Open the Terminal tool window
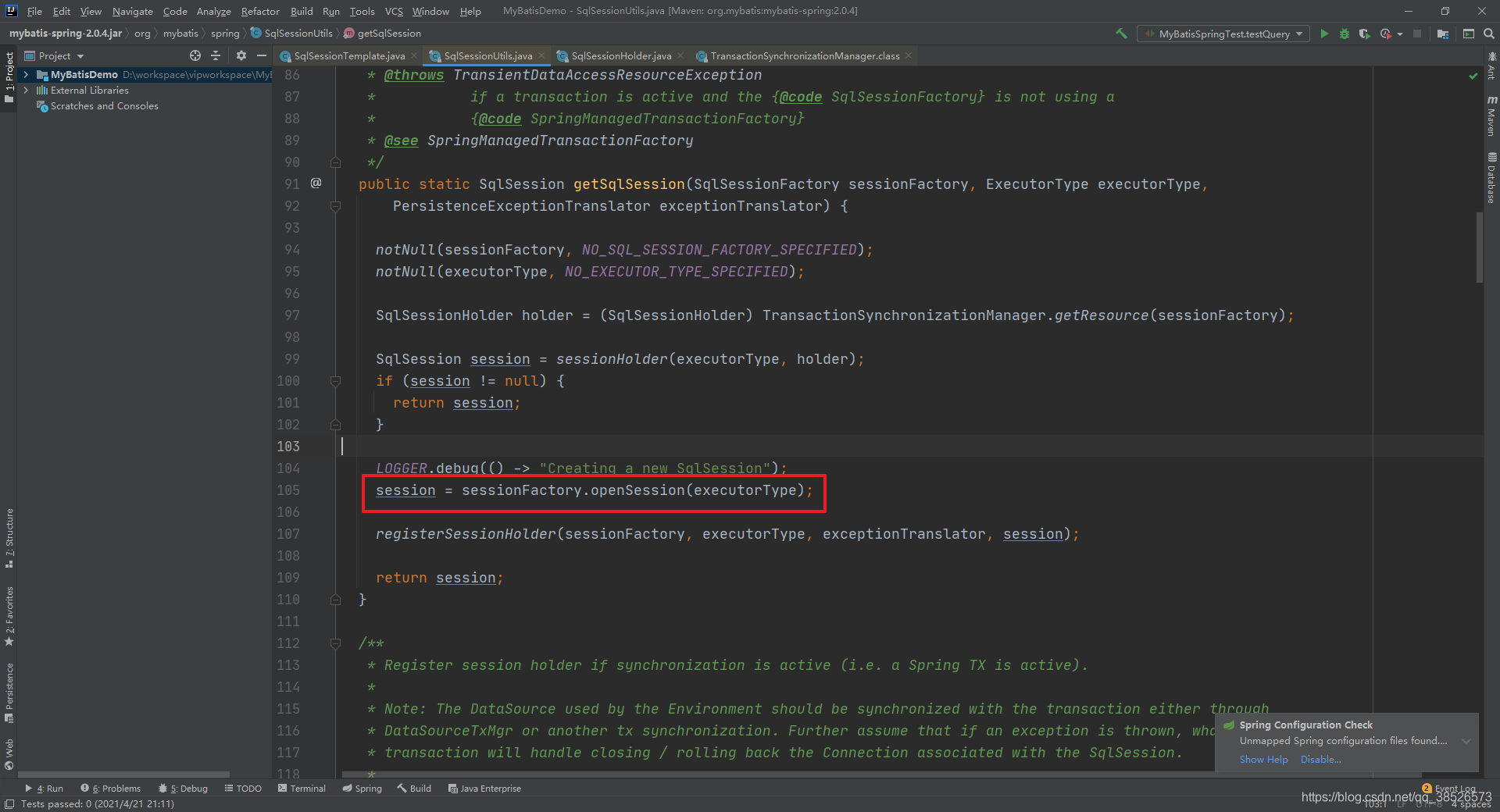This screenshot has width=1500, height=812. (x=302, y=789)
